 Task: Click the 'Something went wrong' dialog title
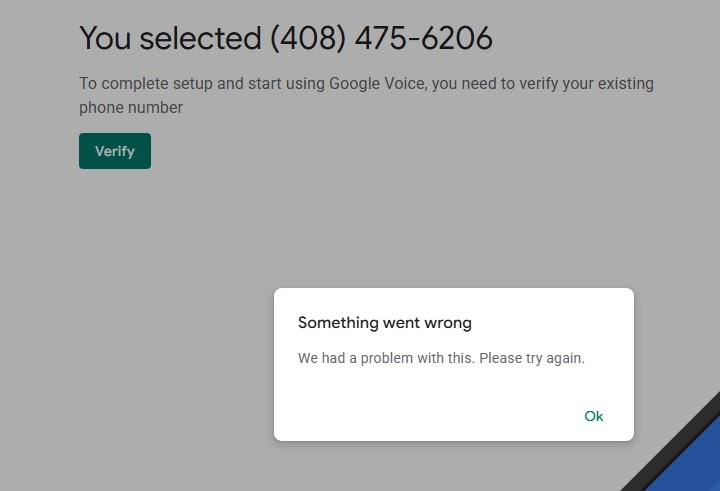tap(384, 323)
